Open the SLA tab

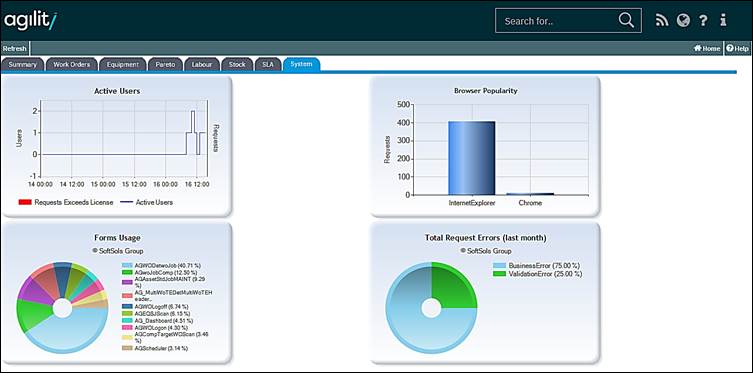pos(268,64)
